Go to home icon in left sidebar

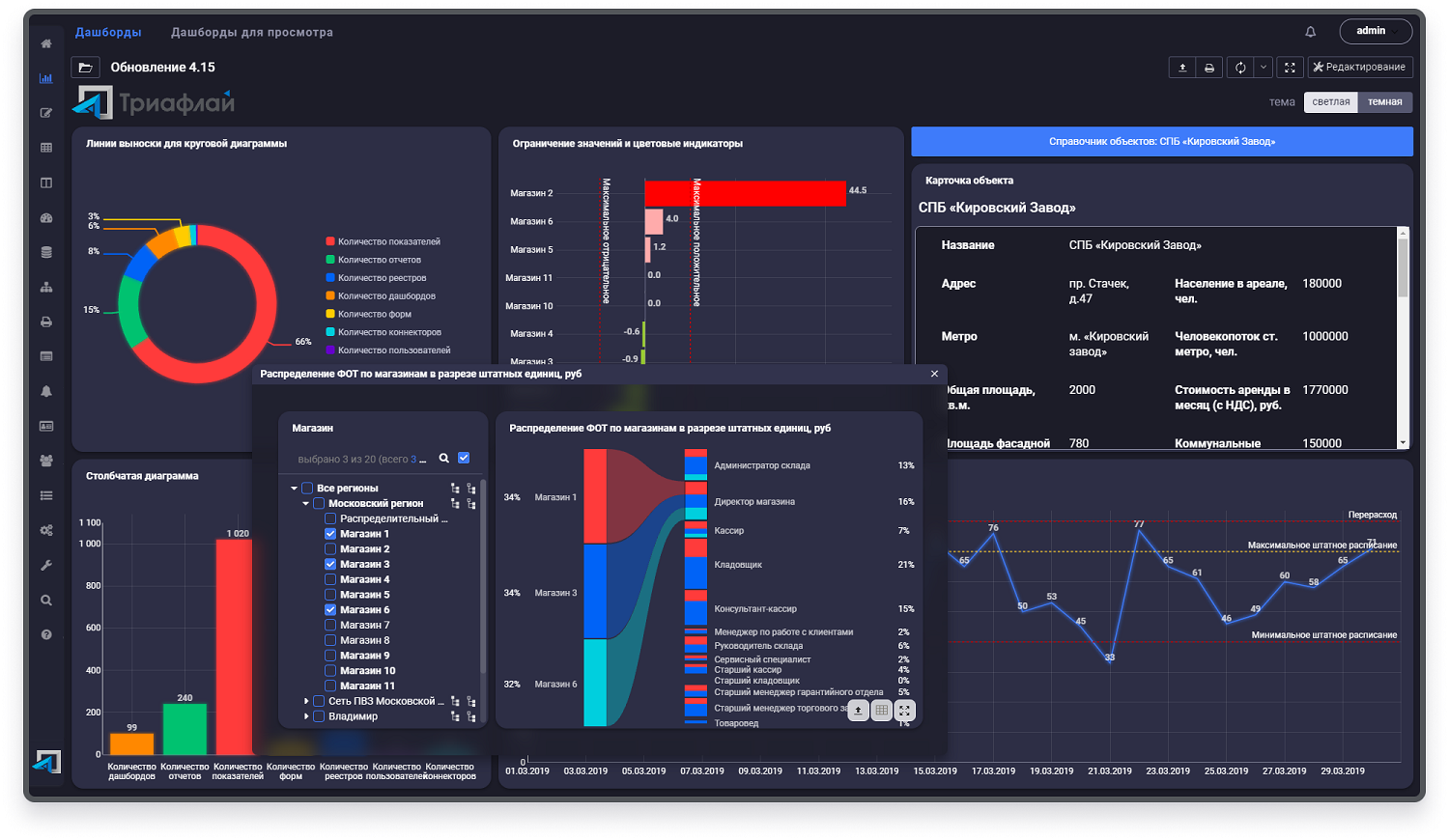[x=45, y=43]
